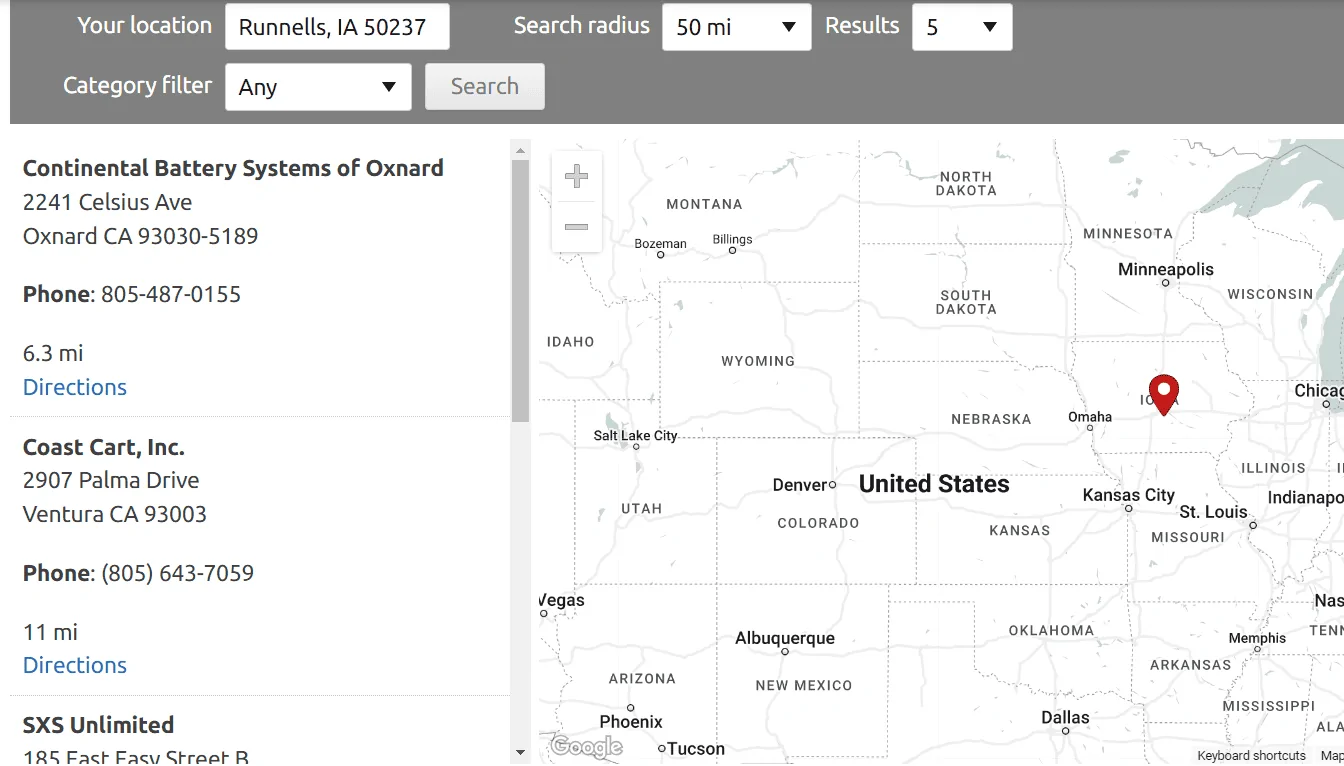Click the Bozeman label on the map
1344x766 pixels.
coord(660,243)
